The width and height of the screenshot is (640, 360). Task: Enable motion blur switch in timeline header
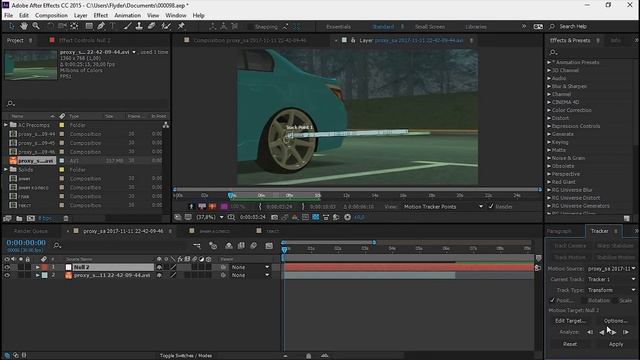[x=253, y=246]
